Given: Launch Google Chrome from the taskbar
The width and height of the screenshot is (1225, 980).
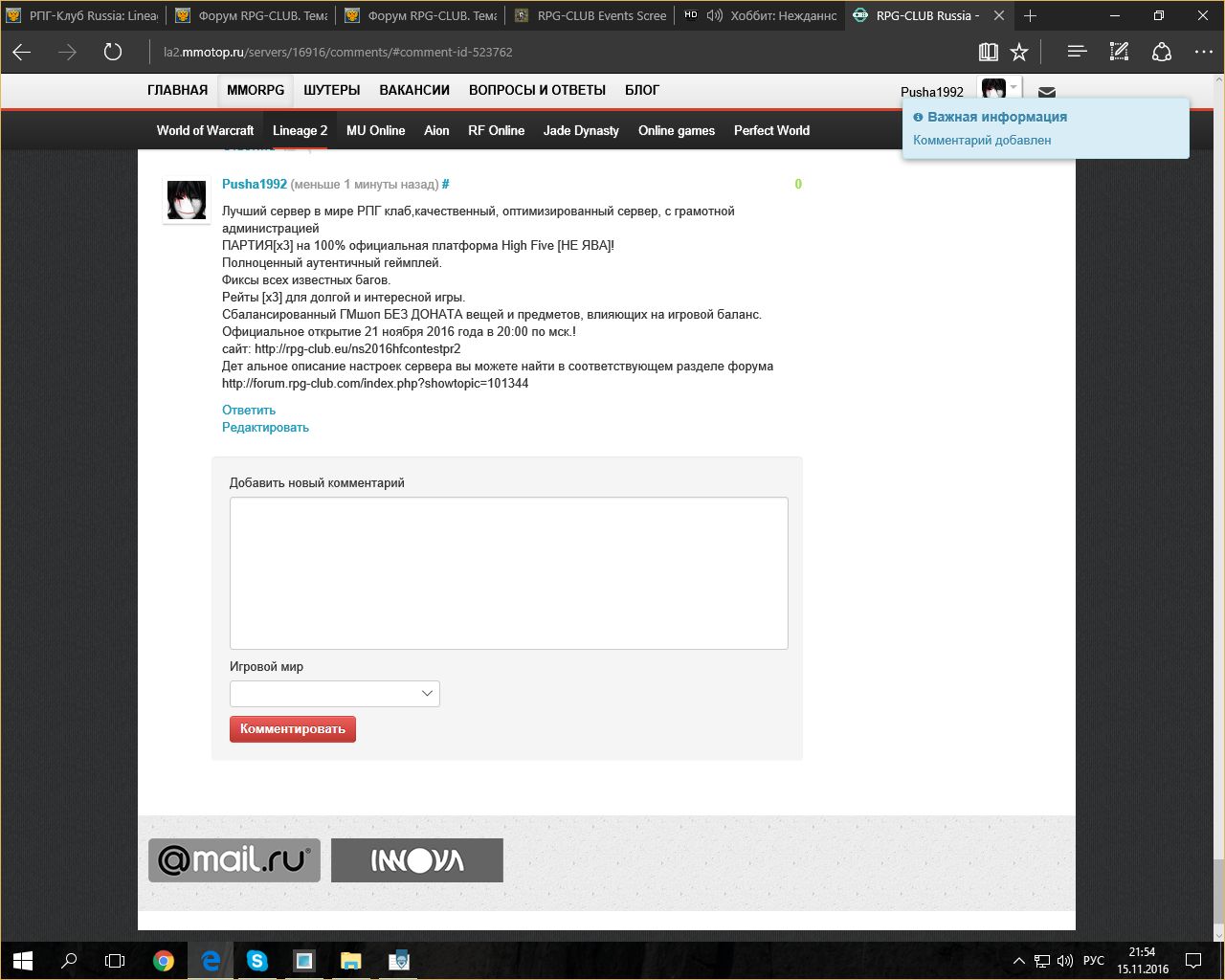Looking at the screenshot, I should [x=164, y=960].
